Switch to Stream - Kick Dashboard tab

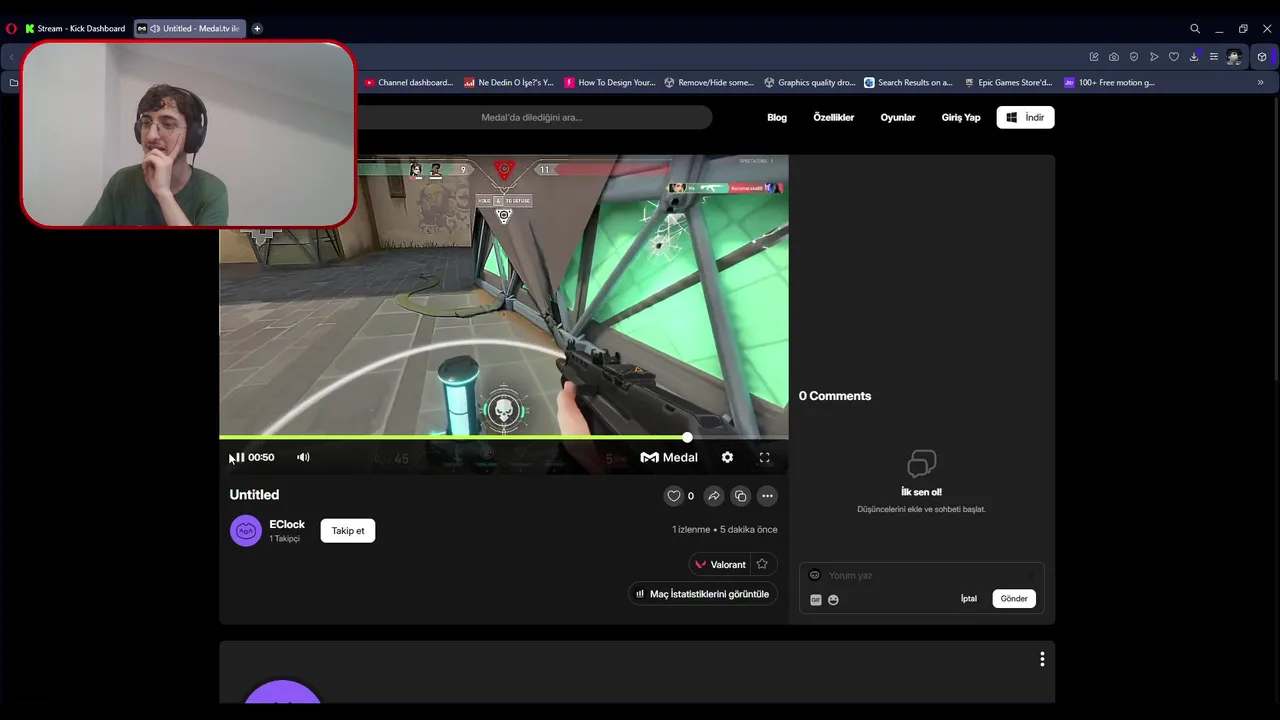[76, 28]
